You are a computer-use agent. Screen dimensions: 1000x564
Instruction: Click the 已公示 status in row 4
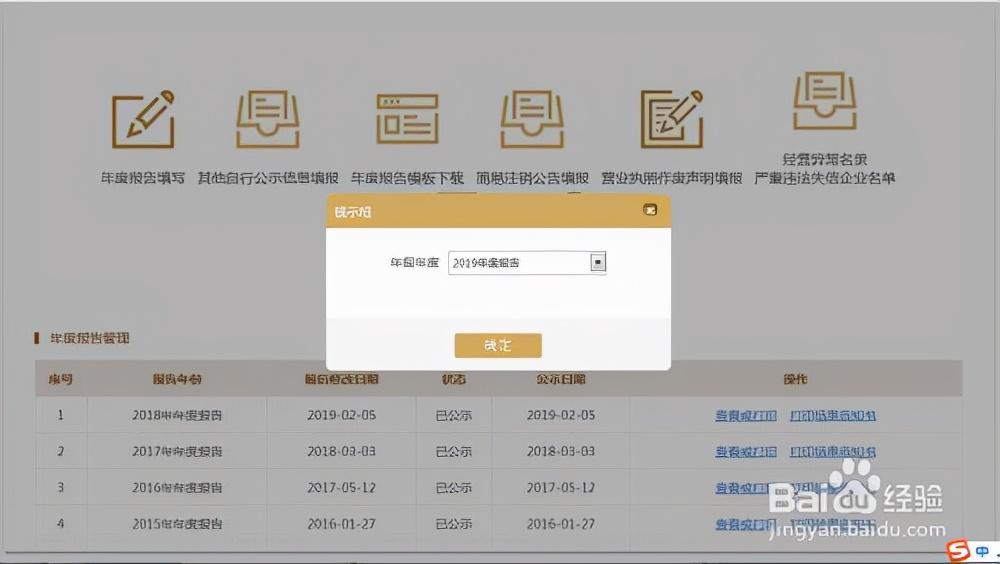pyautogui.click(x=453, y=524)
